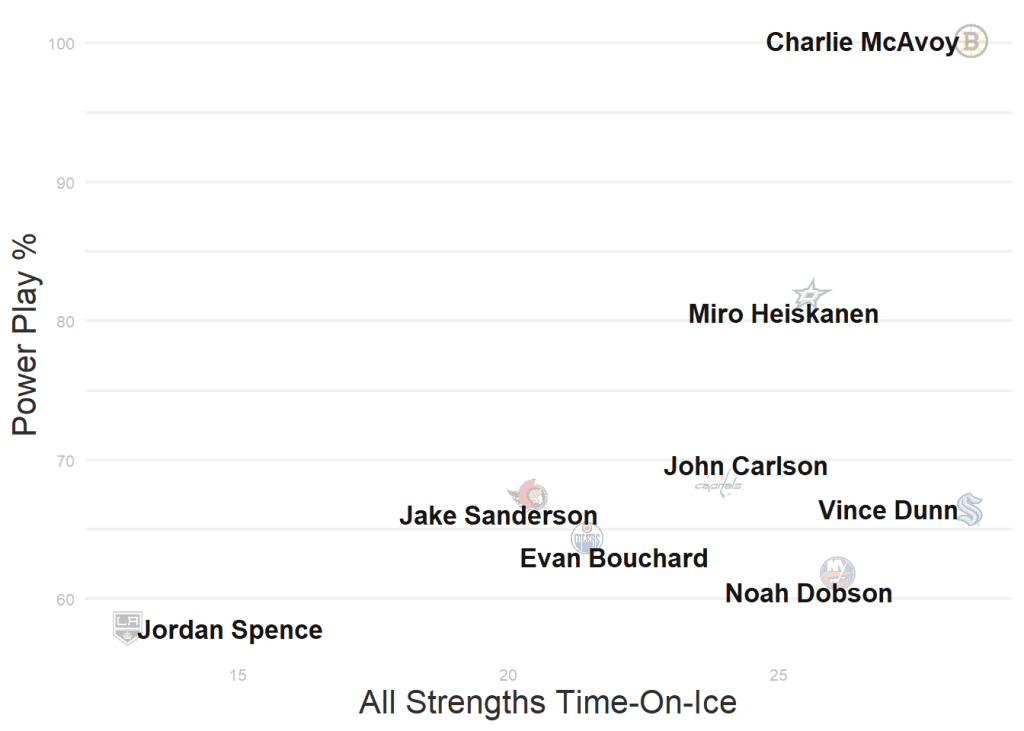
Task: Click the Los Angeles Kings logo
Action: (126, 627)
